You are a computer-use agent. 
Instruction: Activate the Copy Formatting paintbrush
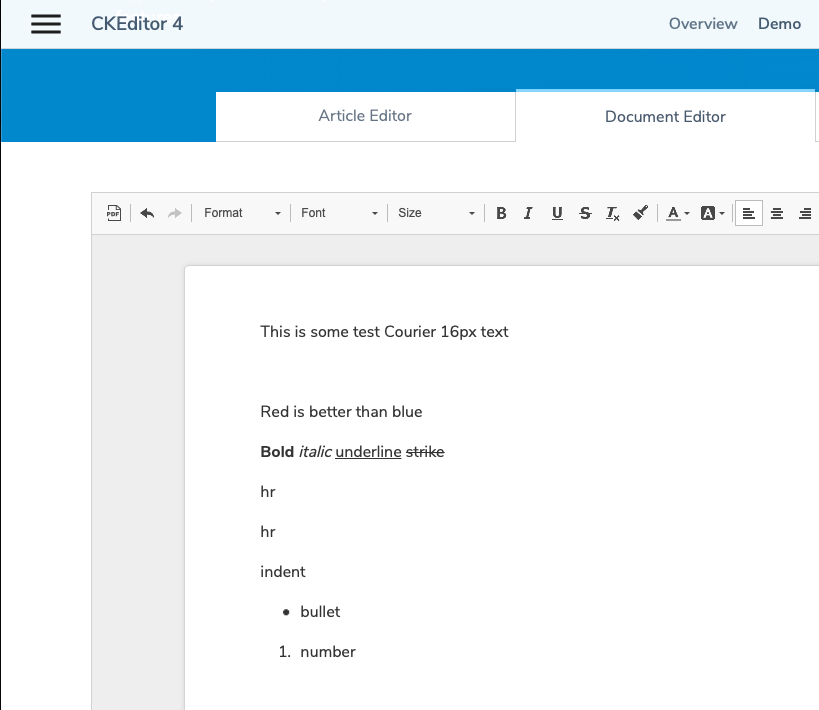(640, 213)
